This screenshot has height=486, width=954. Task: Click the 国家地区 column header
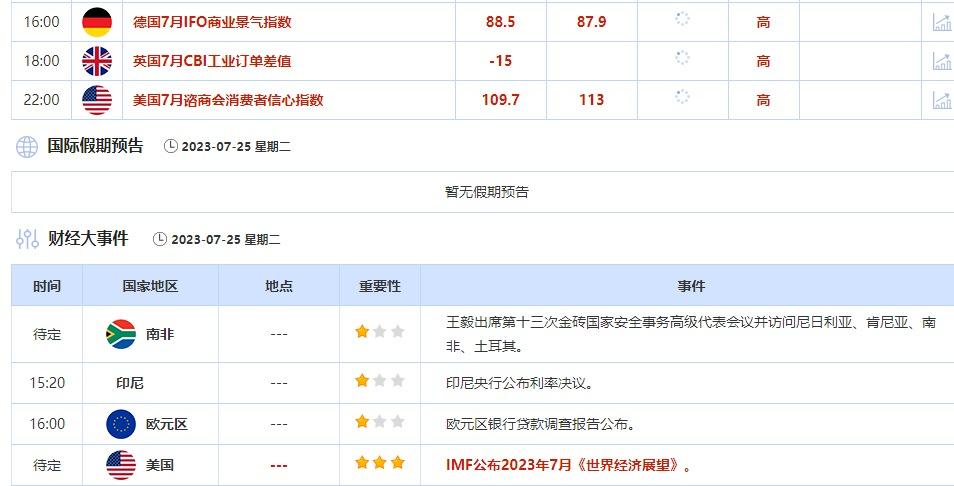point(150,286)
